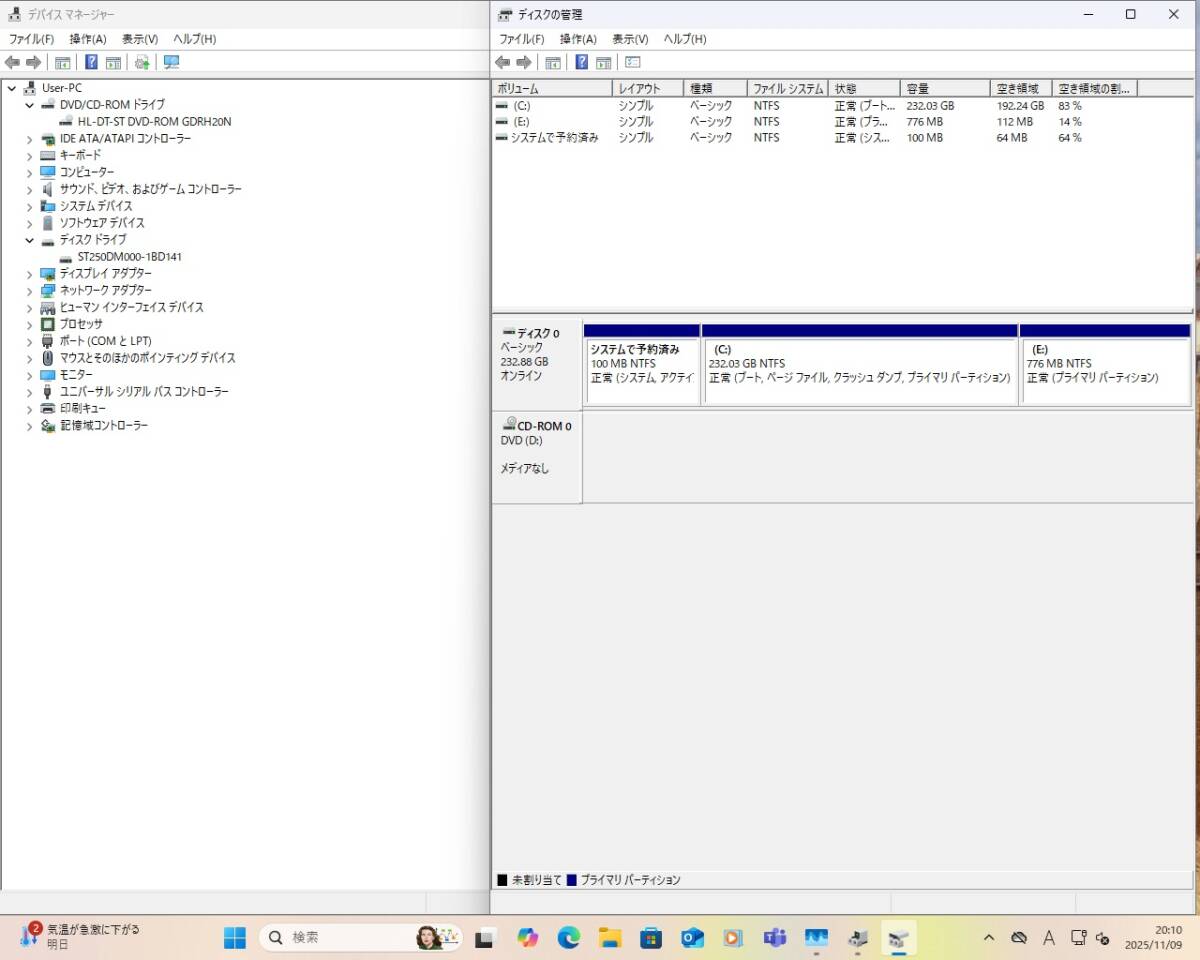
Task: Toggle the console tree pane in Device Manager
Action: [62, 62]
